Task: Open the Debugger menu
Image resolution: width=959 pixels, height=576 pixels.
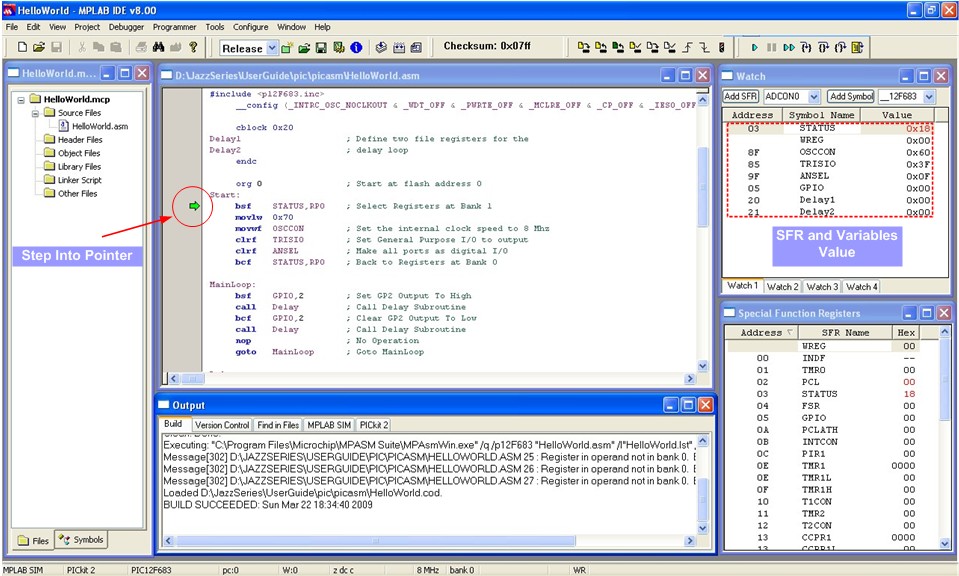Action: (126, 27)
